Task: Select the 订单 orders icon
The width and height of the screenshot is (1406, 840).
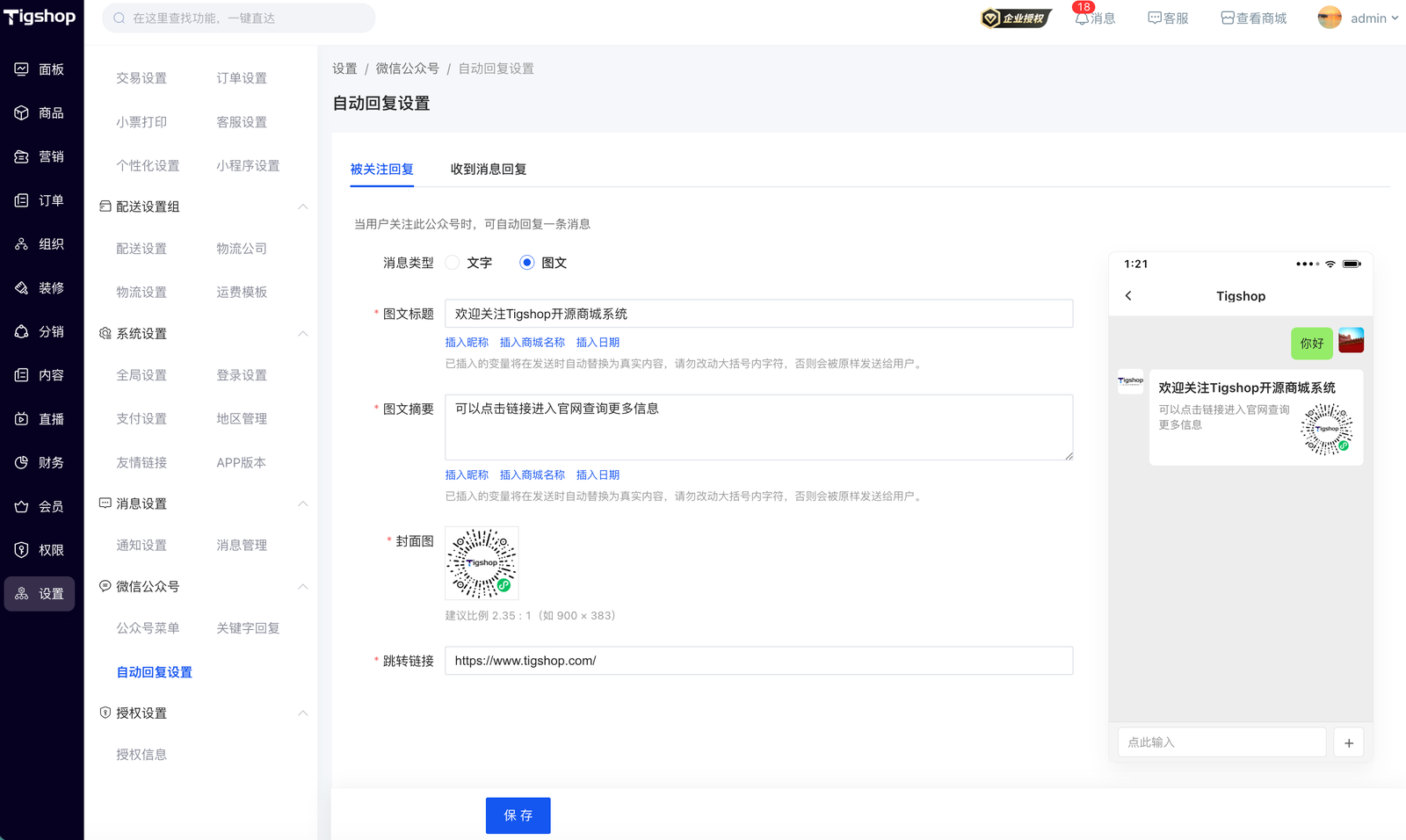Action: click(22, 200)
